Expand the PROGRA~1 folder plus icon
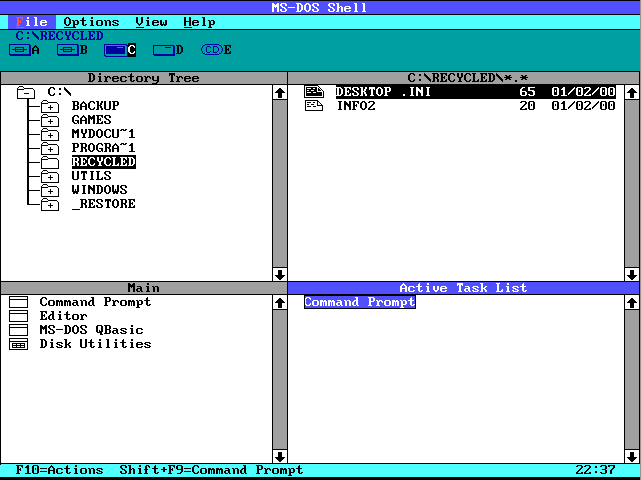Image resolution: width=642 pixels, height=480 pixels. click(50, 148)
